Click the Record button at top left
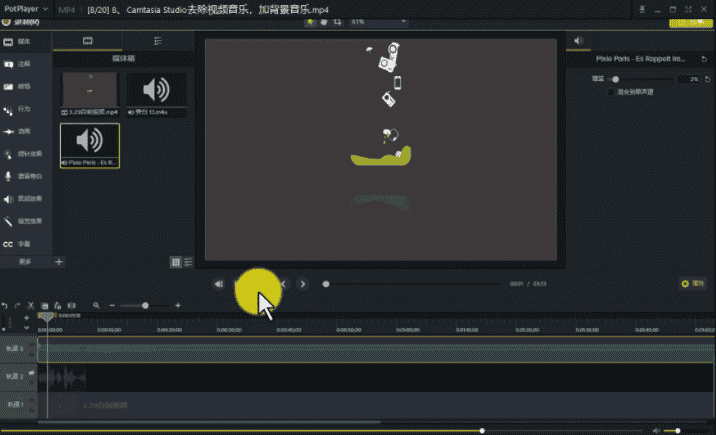The width and height of the screenshot is (716, 435). click(x=21, y=22)
